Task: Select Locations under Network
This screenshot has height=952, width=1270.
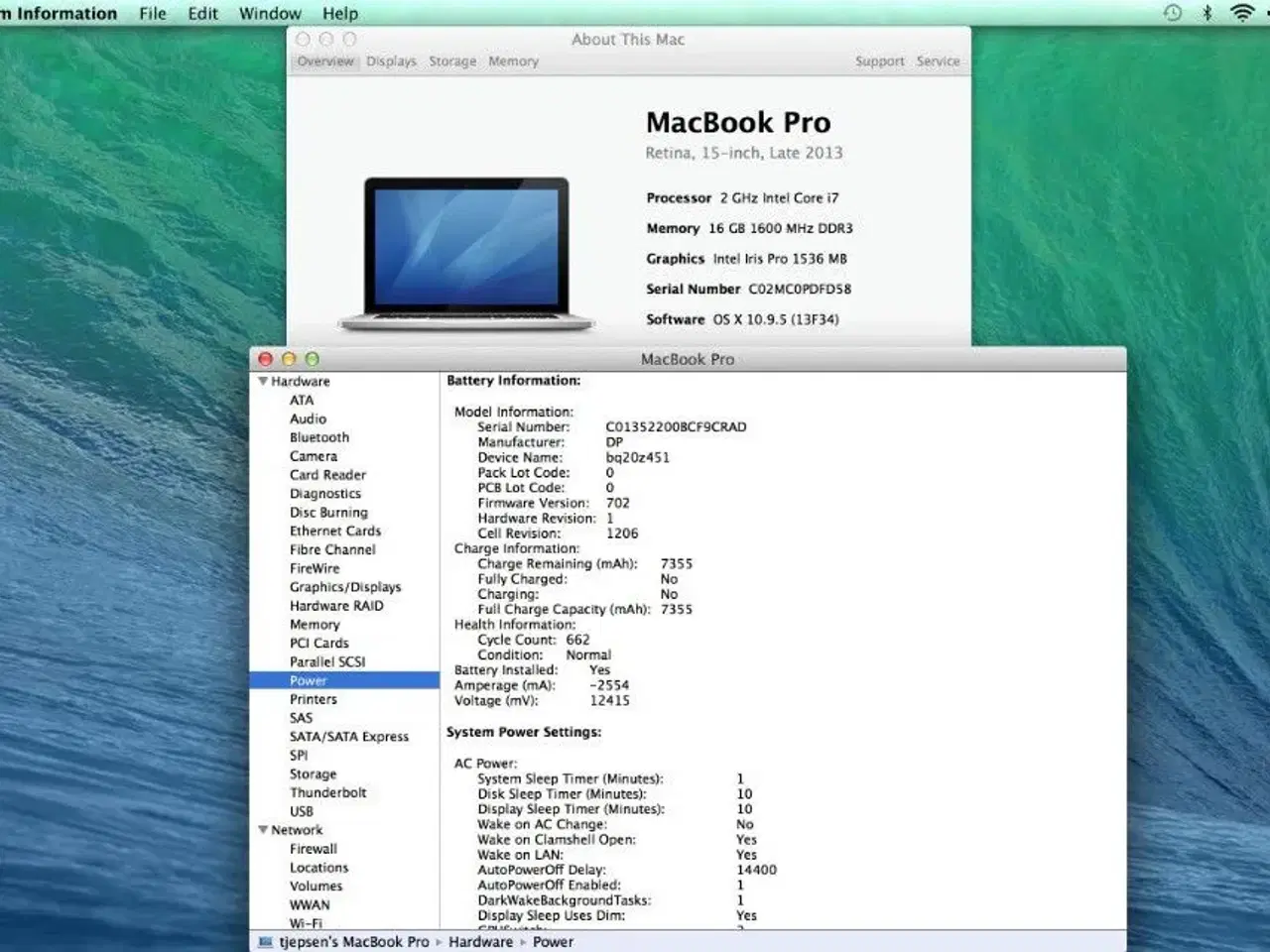Action: click(319, 868)
